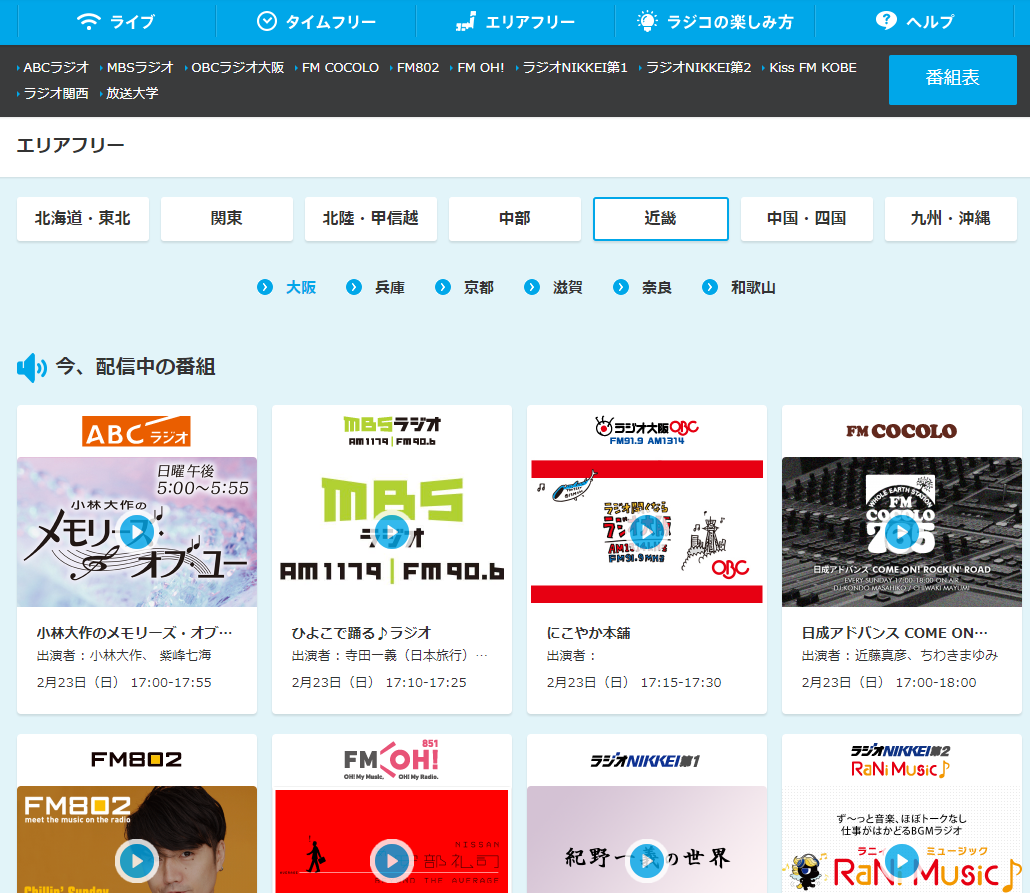Go to FM OH! in the station bar
This screenshot has width=1030, height=893.
tap(481, 68)
